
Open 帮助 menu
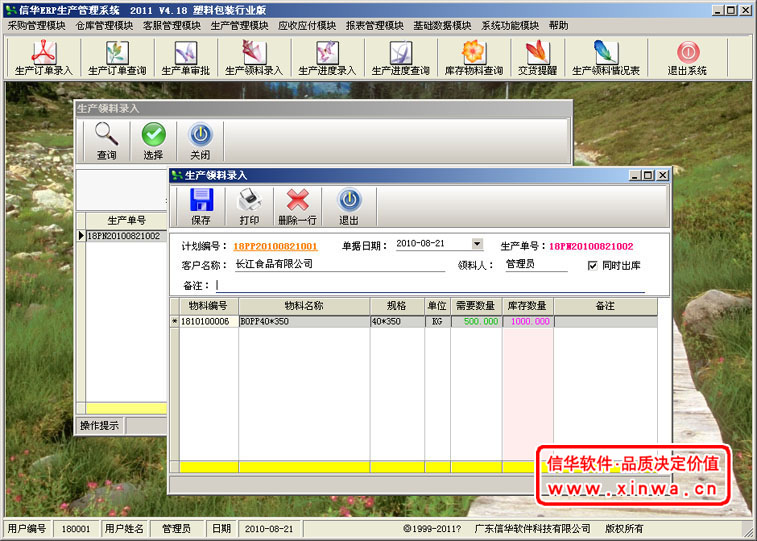[x=559, y=26]
